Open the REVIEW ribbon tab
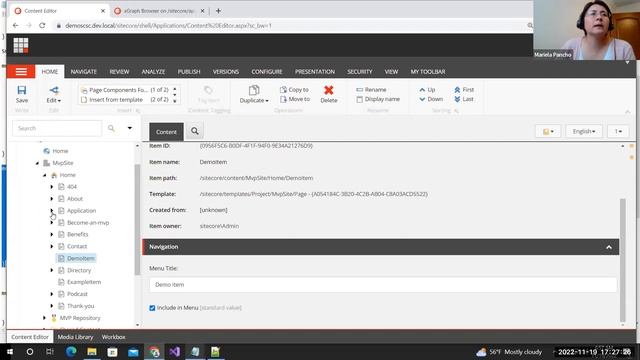Screen dimensions: 640x360 click(119, 72)
